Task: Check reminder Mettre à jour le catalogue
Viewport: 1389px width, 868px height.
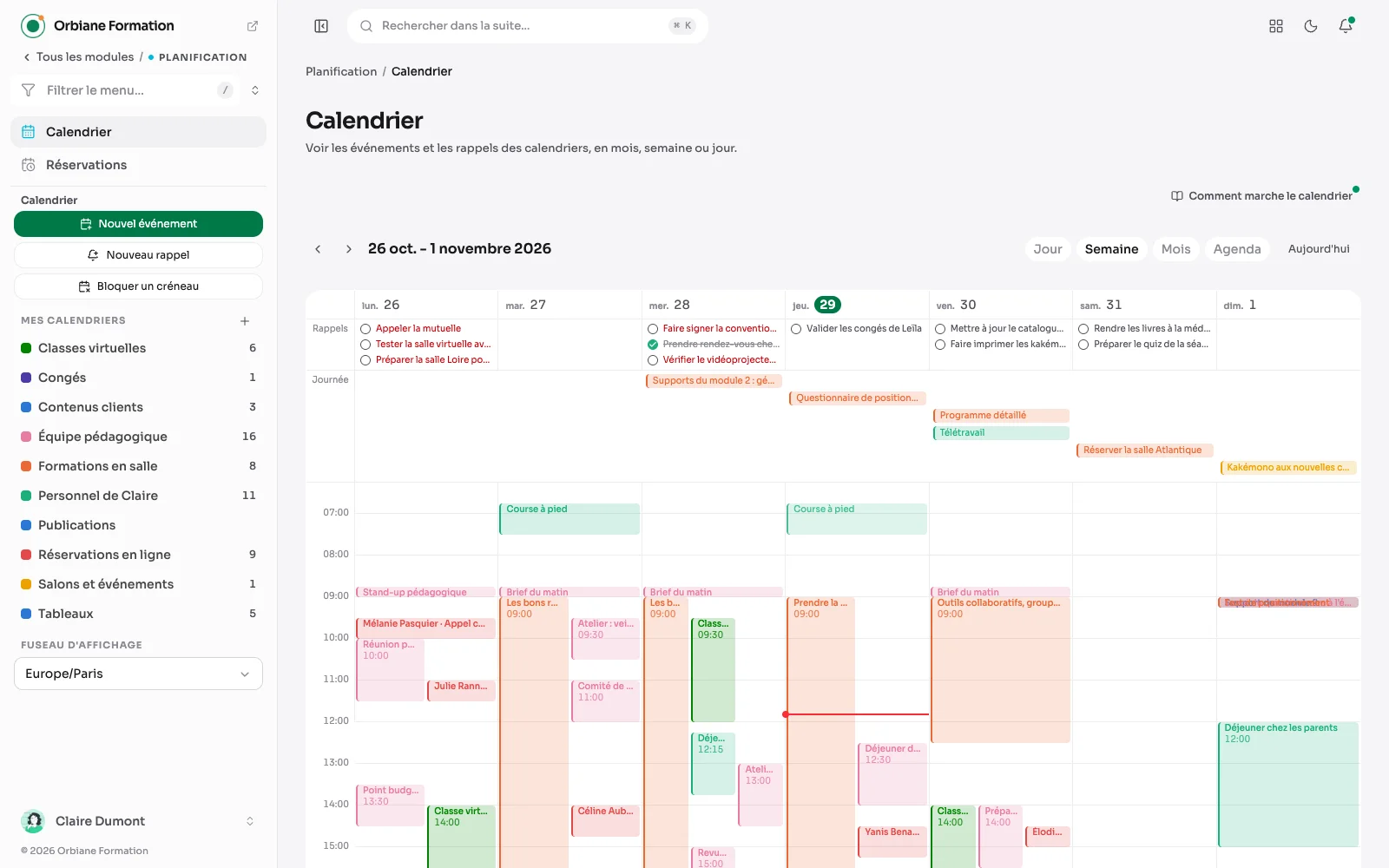Action: (940, 329)
